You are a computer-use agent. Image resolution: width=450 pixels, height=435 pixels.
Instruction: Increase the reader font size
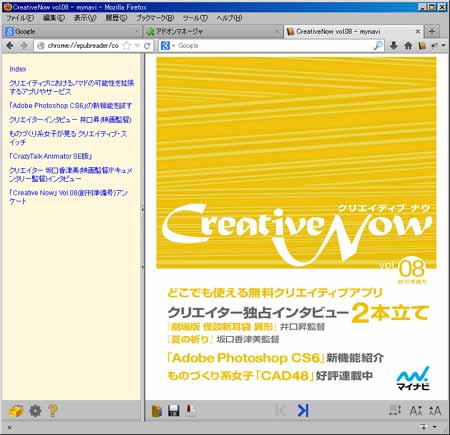pyautogui.click(x=435, y=411)
